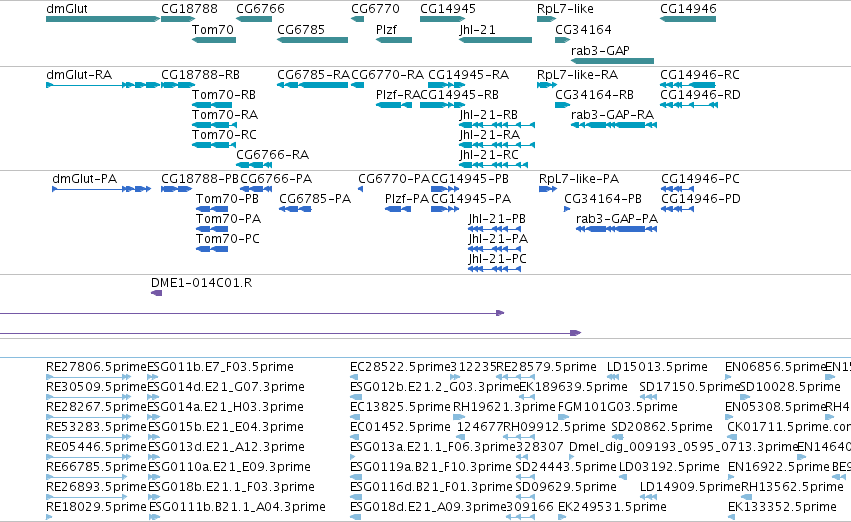Click the Jhl-21-RA transcript label
The width and height of the screenshot is (851, 522).
[x=490, y=135]
